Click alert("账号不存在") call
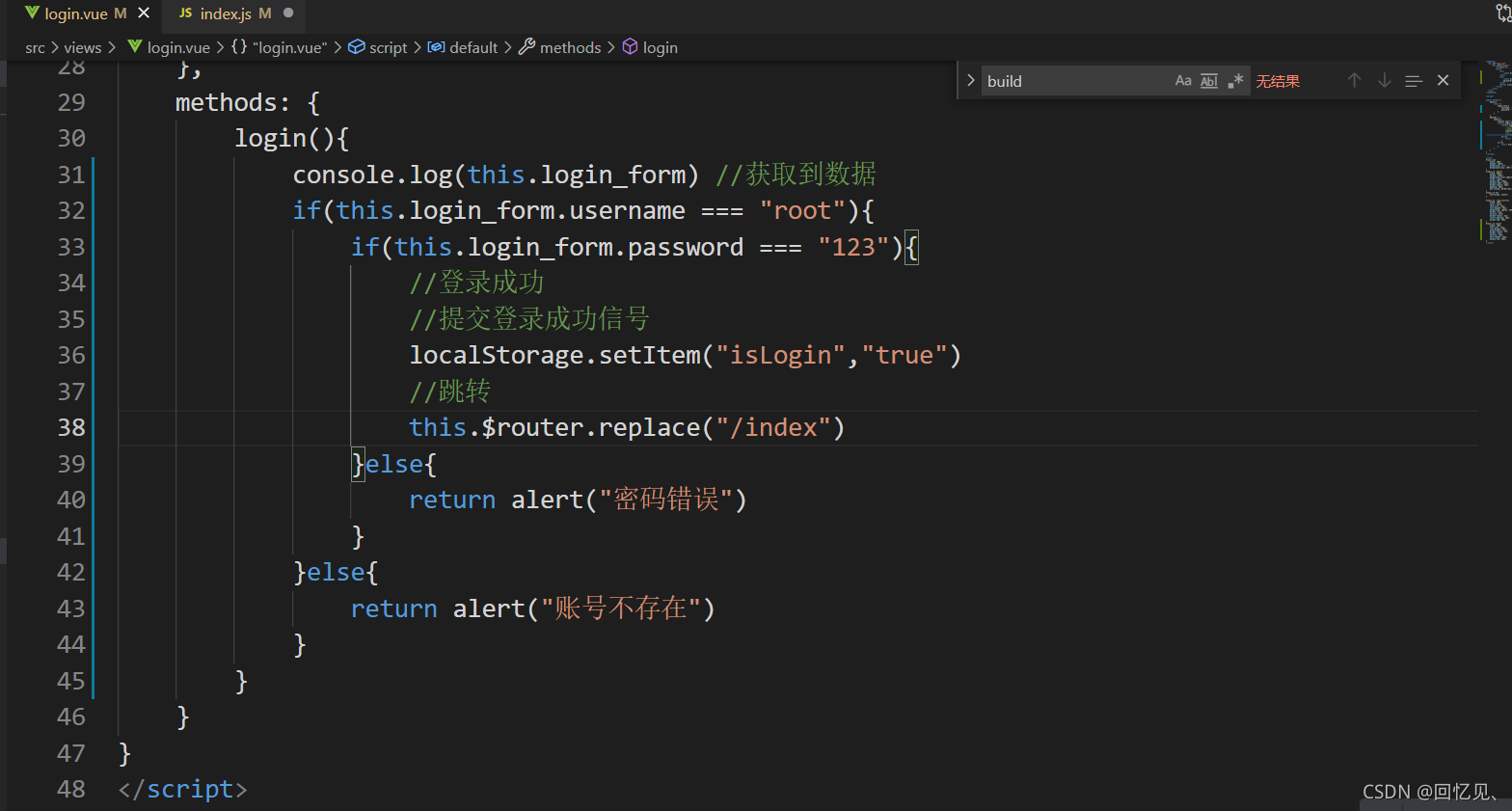 pos(584,608)
